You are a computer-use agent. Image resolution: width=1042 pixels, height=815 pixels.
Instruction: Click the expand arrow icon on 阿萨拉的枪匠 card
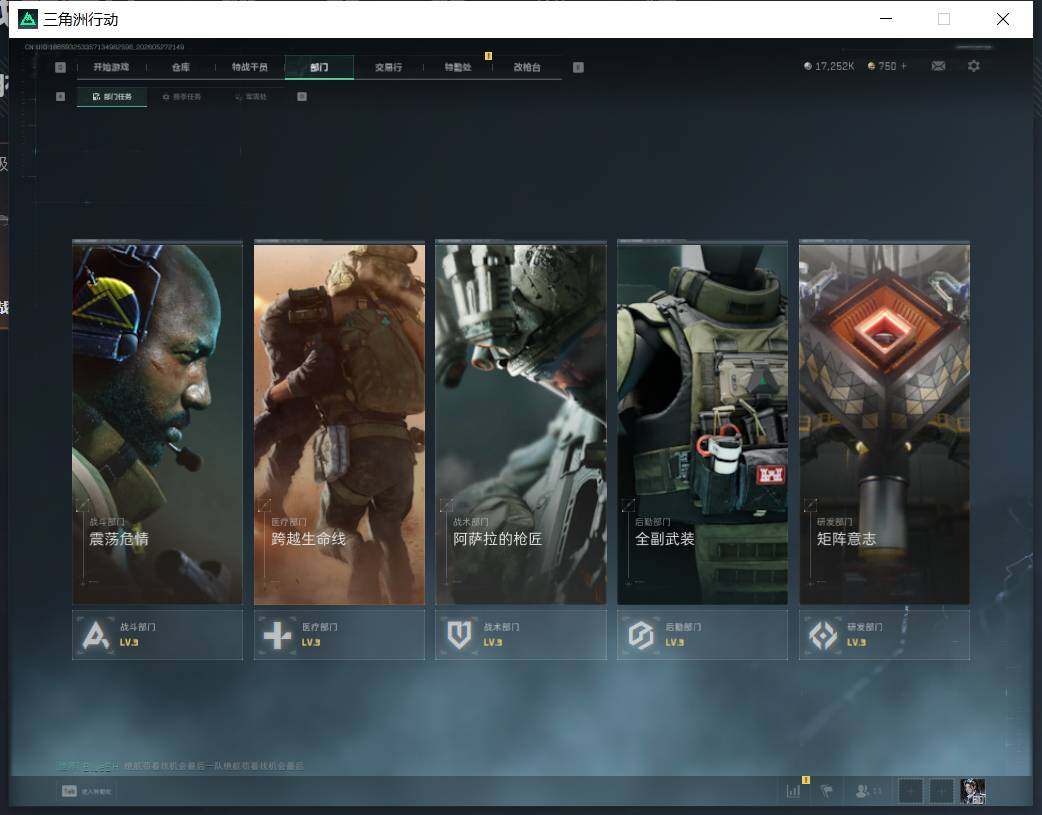click(x=447, y=505)
